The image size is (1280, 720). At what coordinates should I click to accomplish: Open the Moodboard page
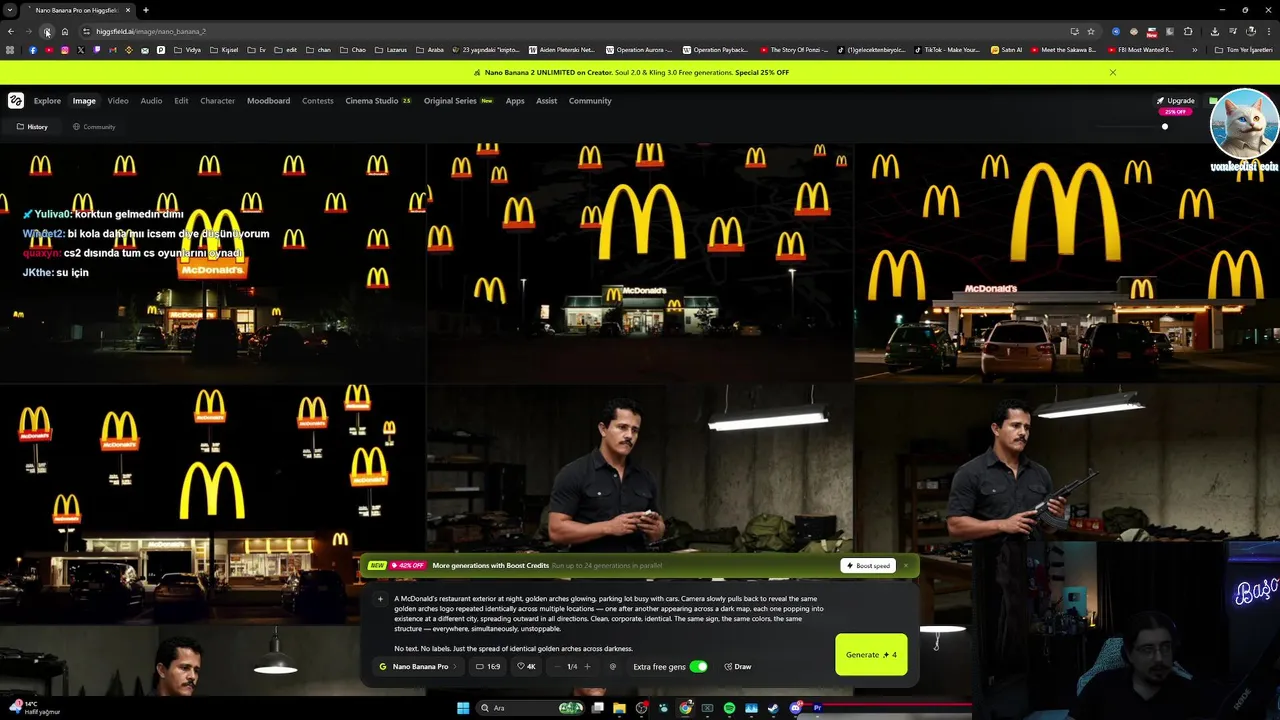coord(268,101)
